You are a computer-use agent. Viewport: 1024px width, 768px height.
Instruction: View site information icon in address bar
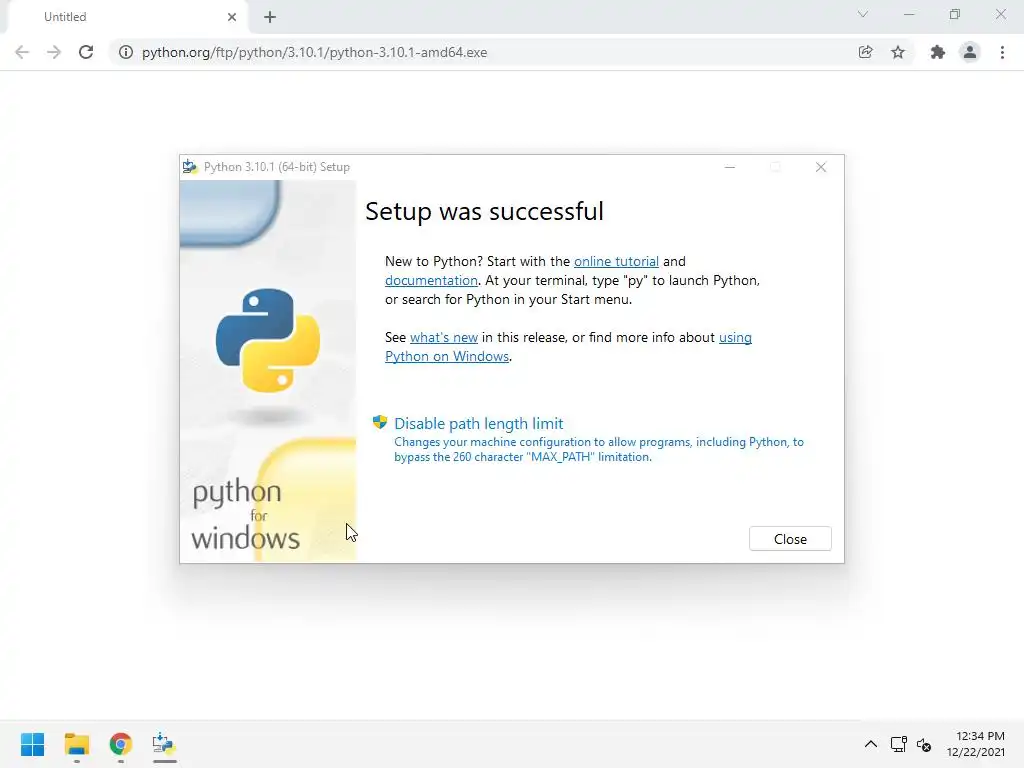pyautogui.click(x=125, y=52)
